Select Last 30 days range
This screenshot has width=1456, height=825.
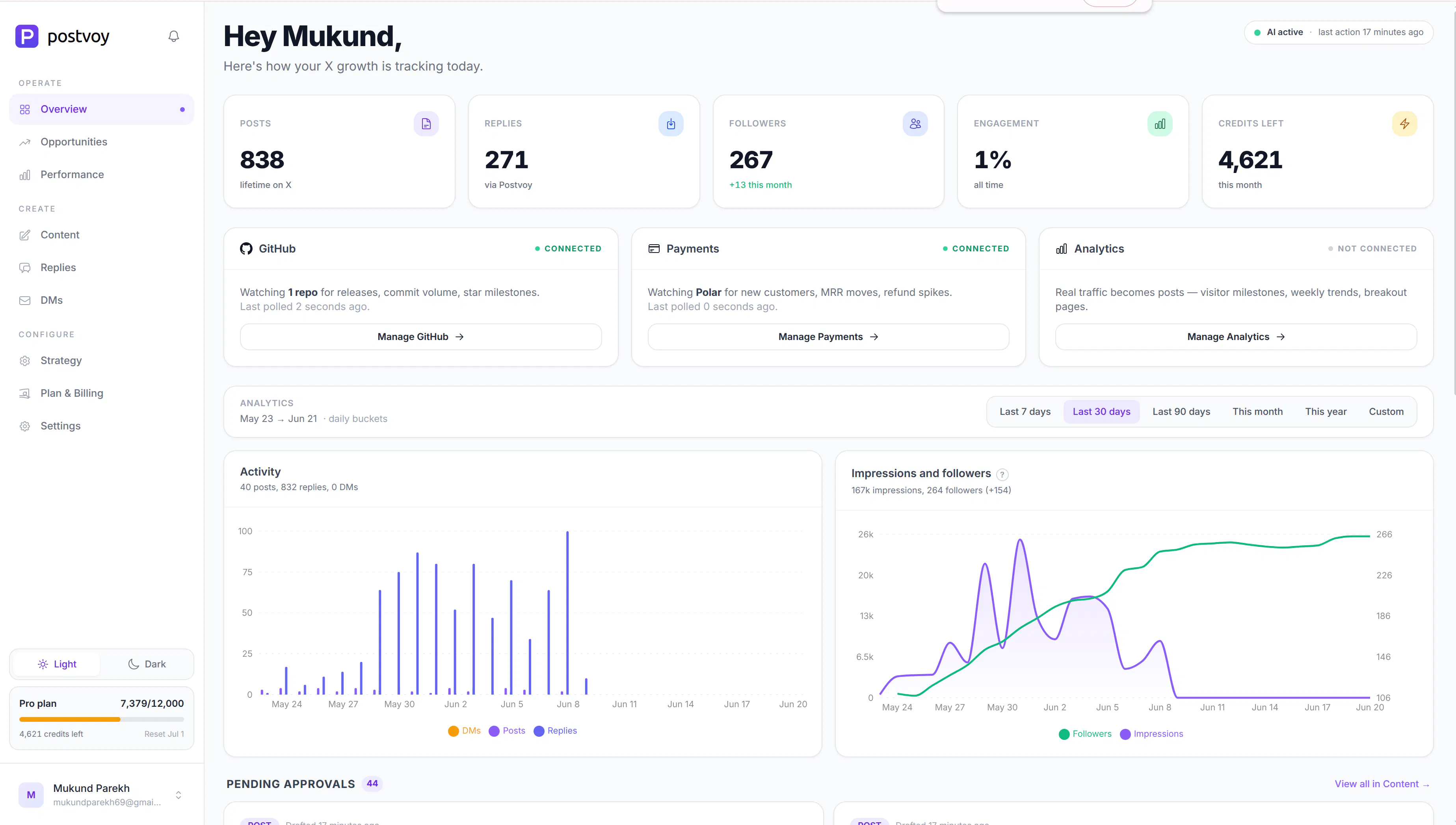(1101, 412)
